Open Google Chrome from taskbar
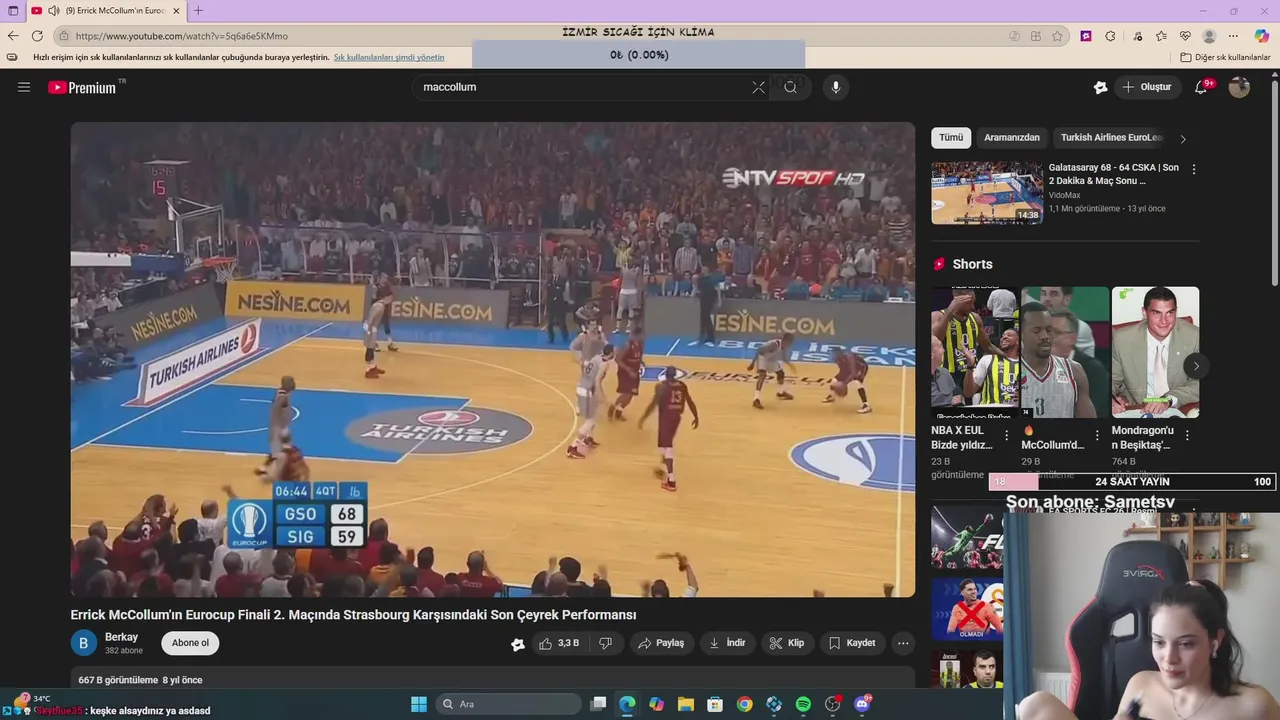 (x=744, y=704)
